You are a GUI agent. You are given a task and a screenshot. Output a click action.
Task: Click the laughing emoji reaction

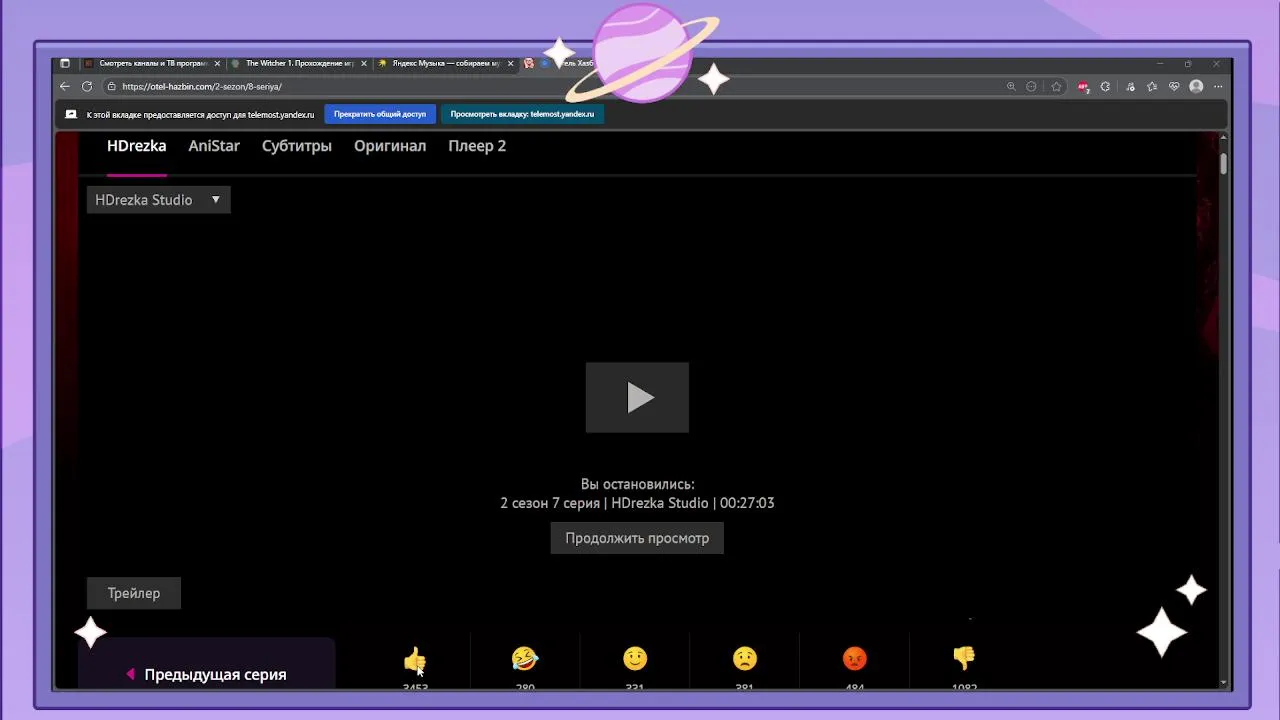(525, 658)
